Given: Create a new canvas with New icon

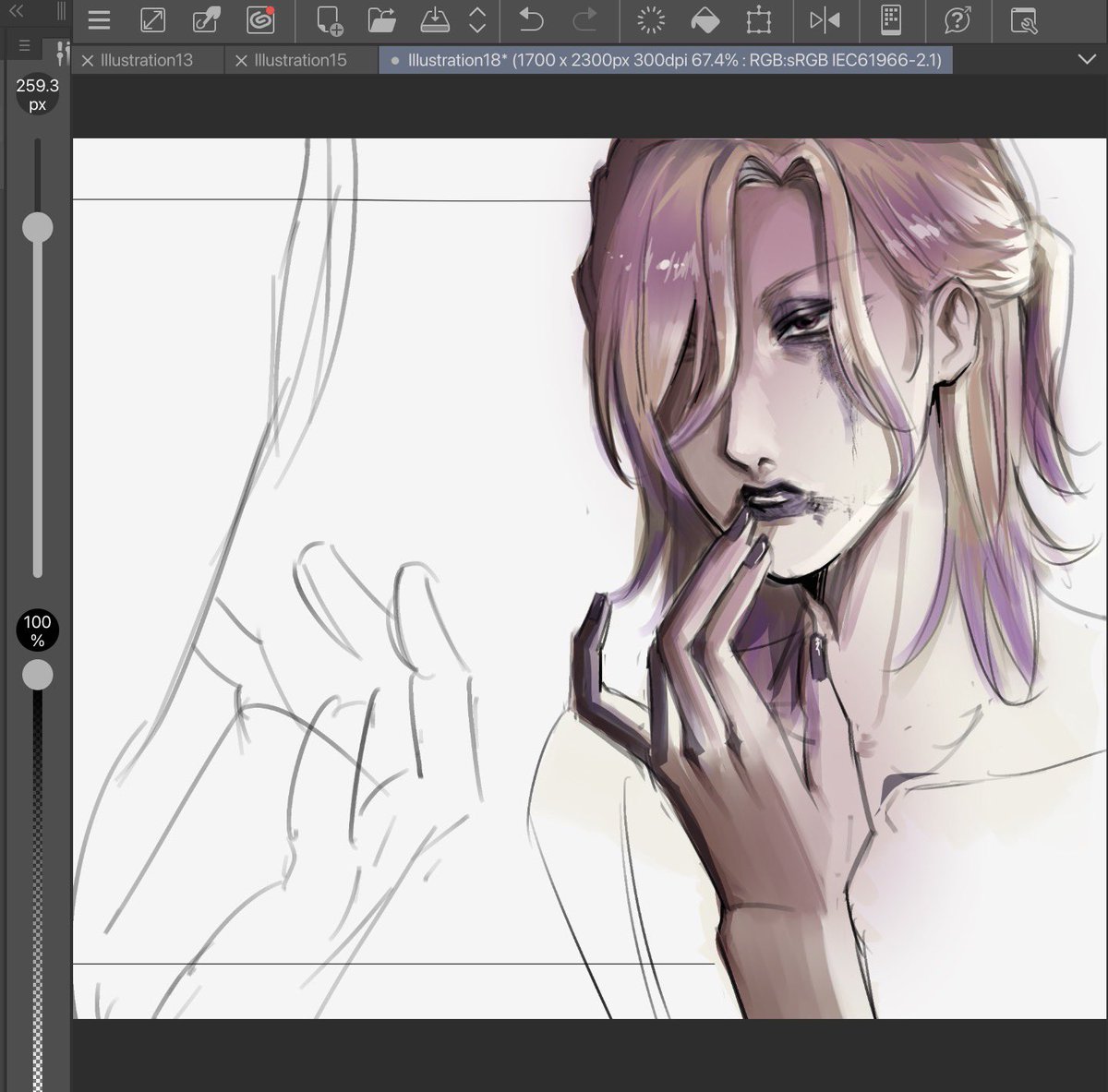Looking at the screenshot, I should [329, 20].
